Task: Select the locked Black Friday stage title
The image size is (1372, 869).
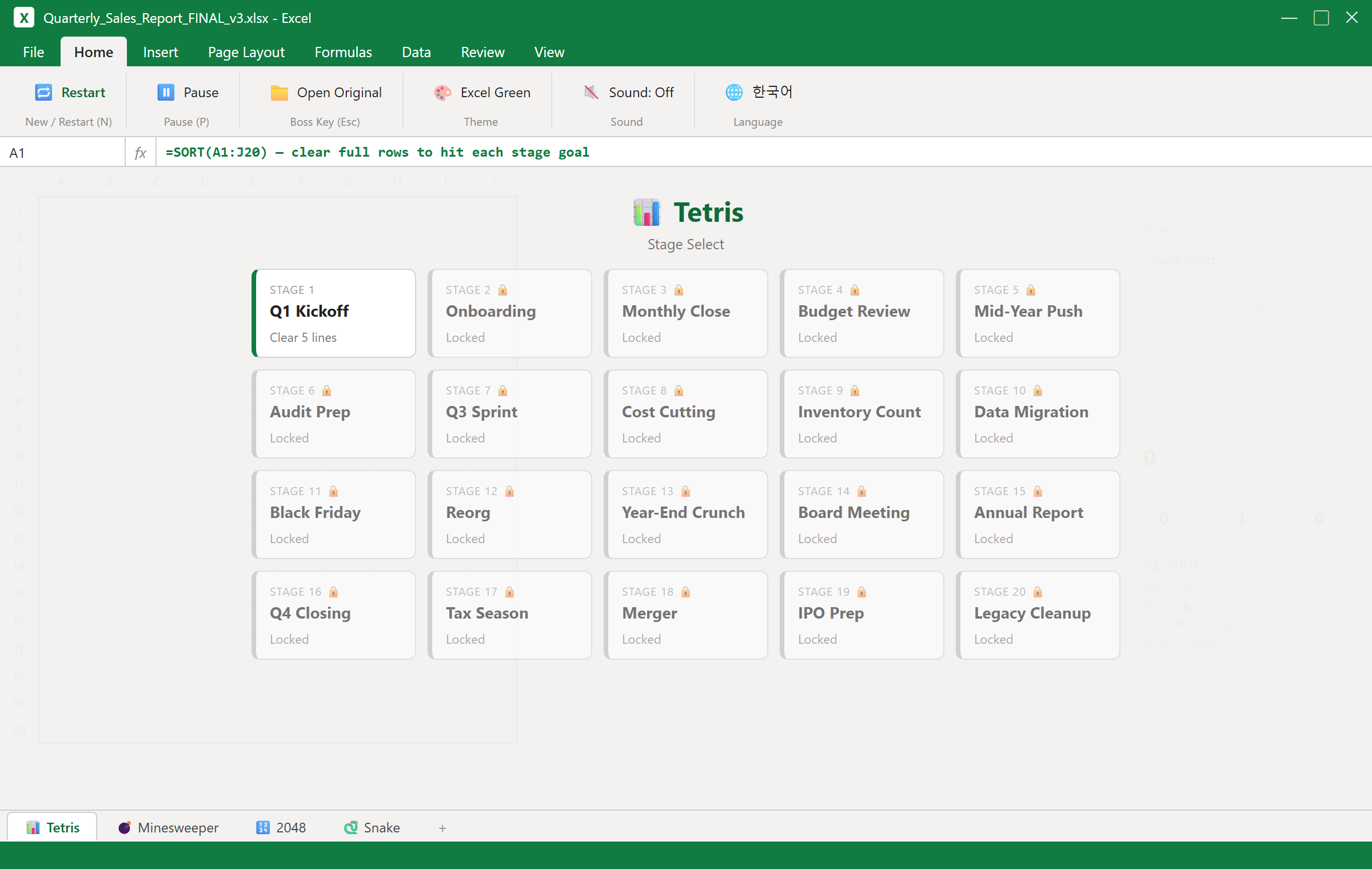Action: coord(315,512)
